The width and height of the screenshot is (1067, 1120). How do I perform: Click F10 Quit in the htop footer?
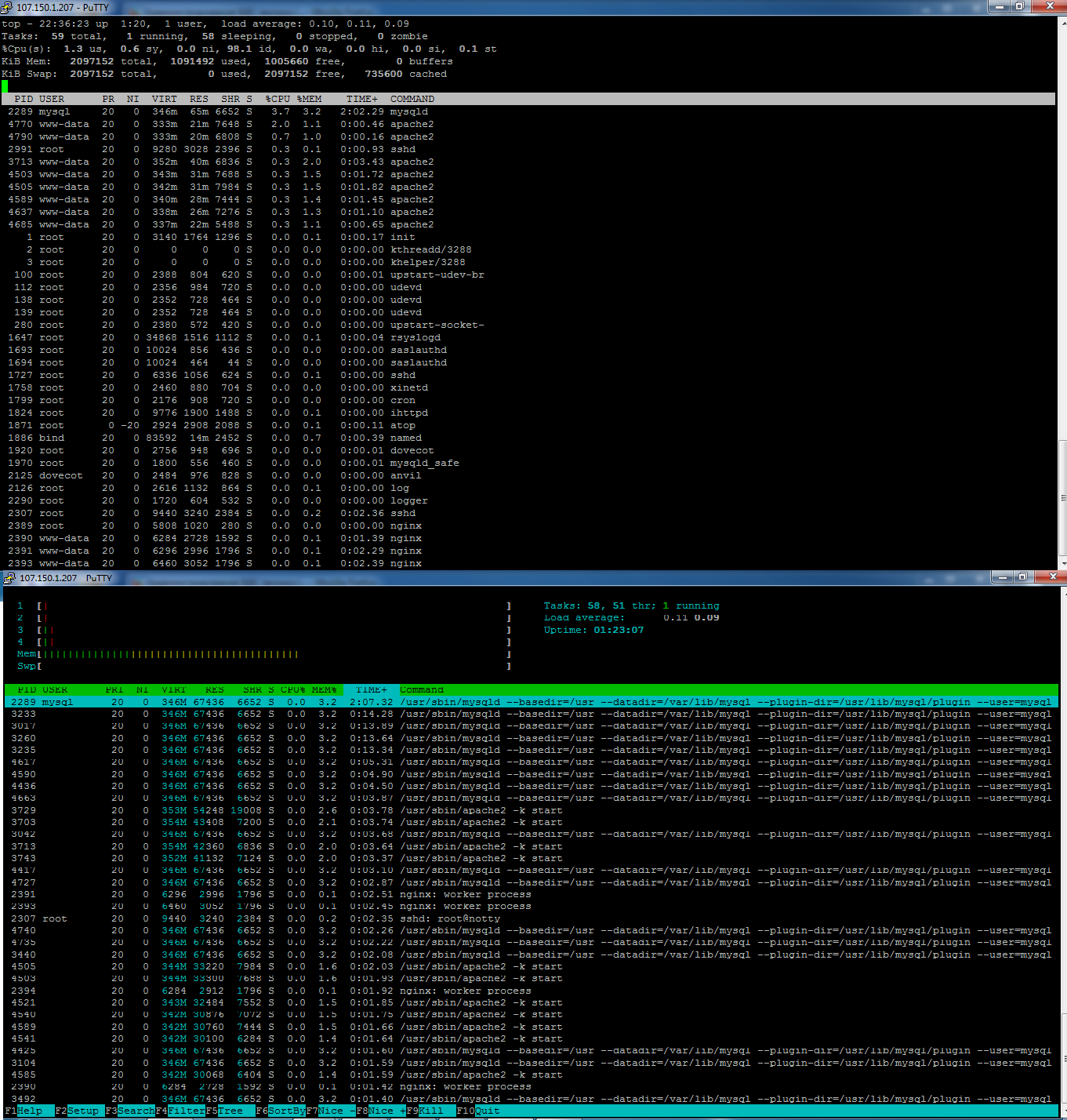point(486,1111)
